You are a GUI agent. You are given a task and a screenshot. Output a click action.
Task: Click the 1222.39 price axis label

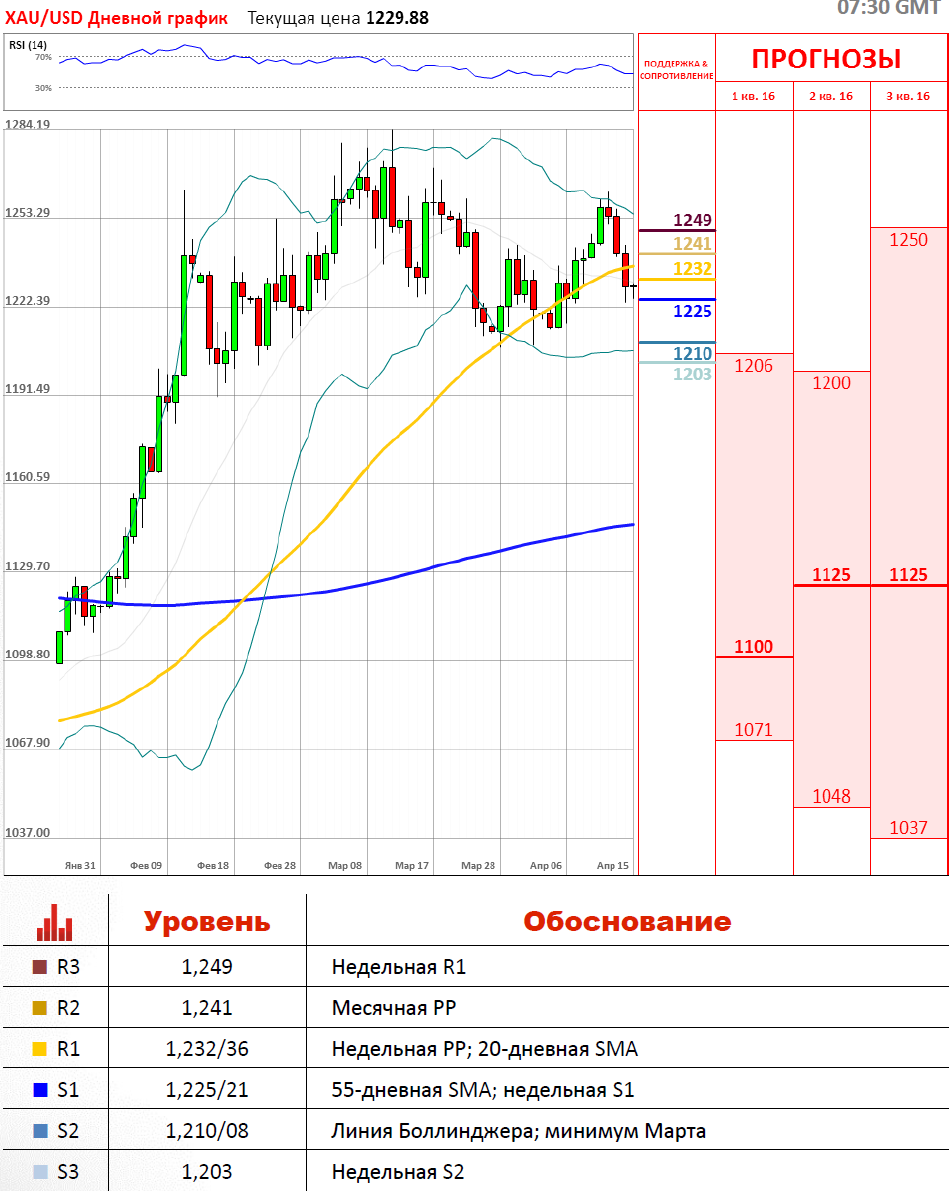pyautogui.click(x=27, y=301)
